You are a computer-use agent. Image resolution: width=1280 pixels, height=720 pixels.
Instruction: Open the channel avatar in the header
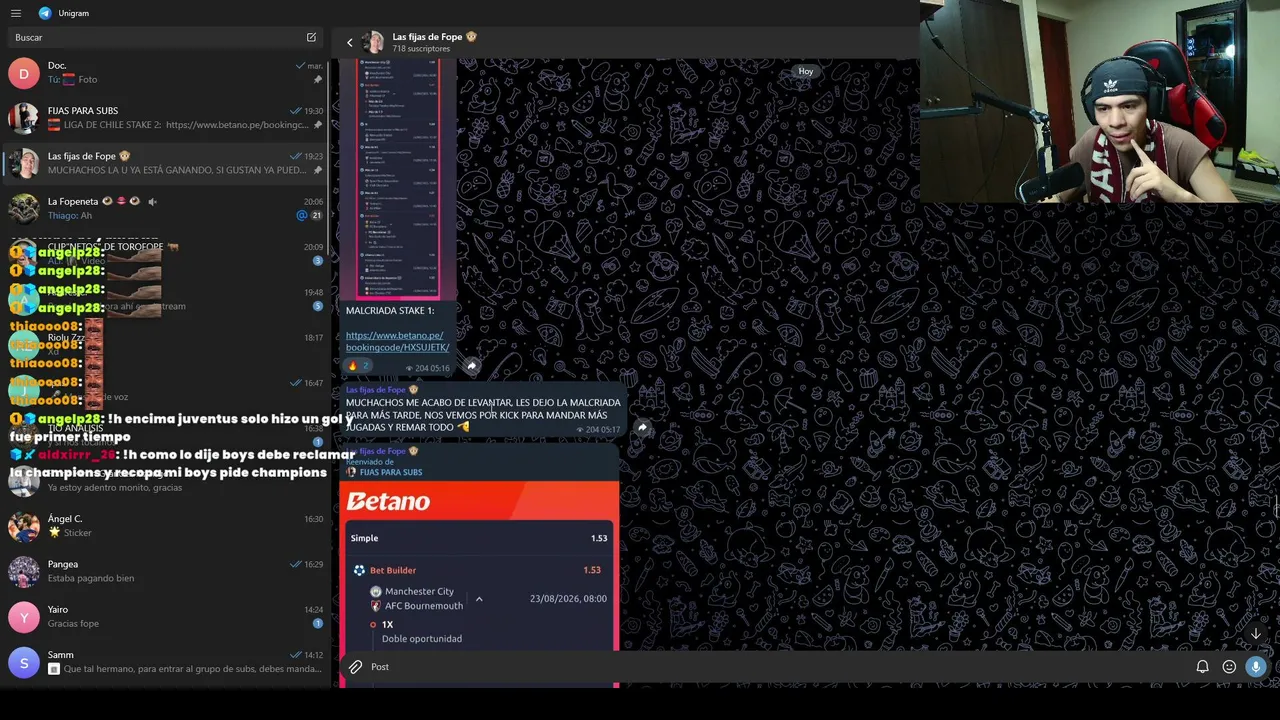tap(374, 42)
